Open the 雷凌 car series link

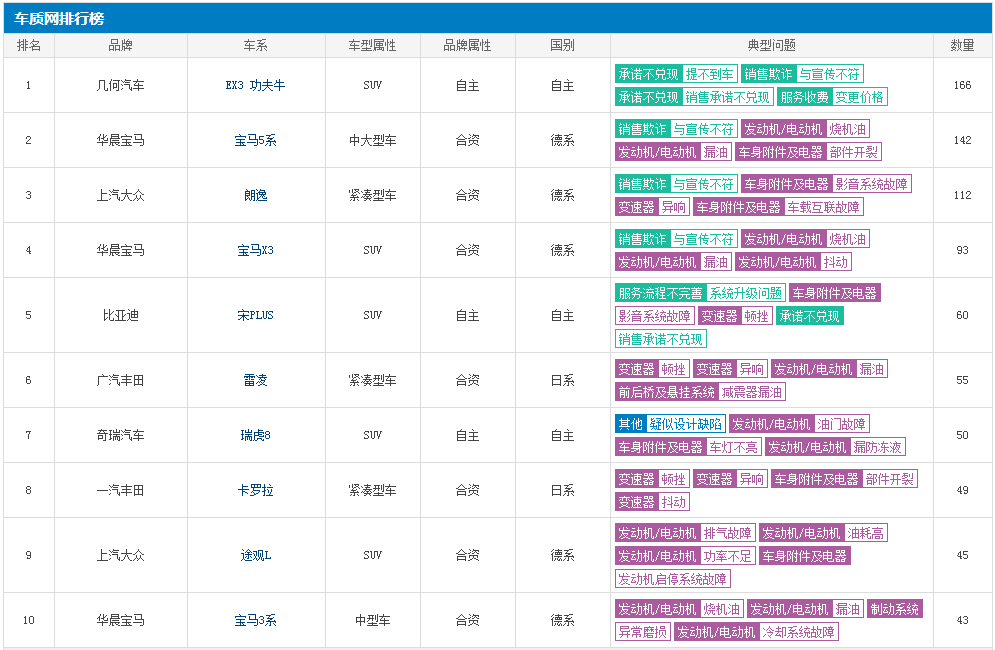coord(255,380)
